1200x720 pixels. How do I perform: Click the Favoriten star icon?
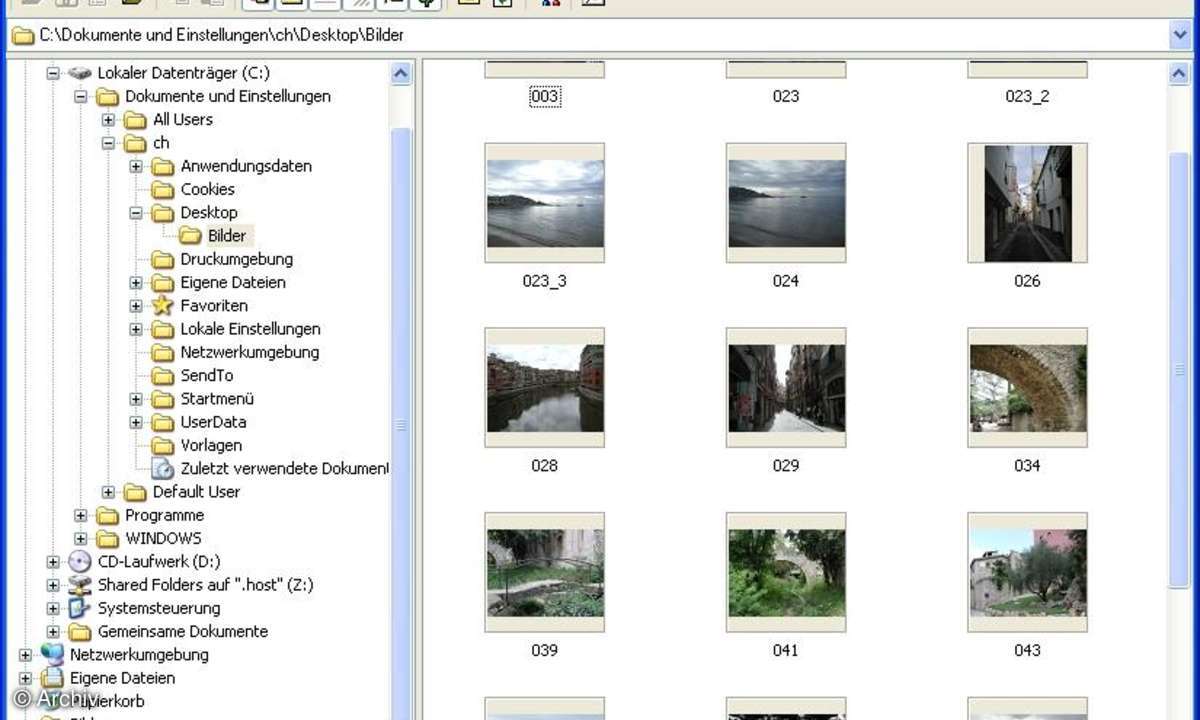162,306
